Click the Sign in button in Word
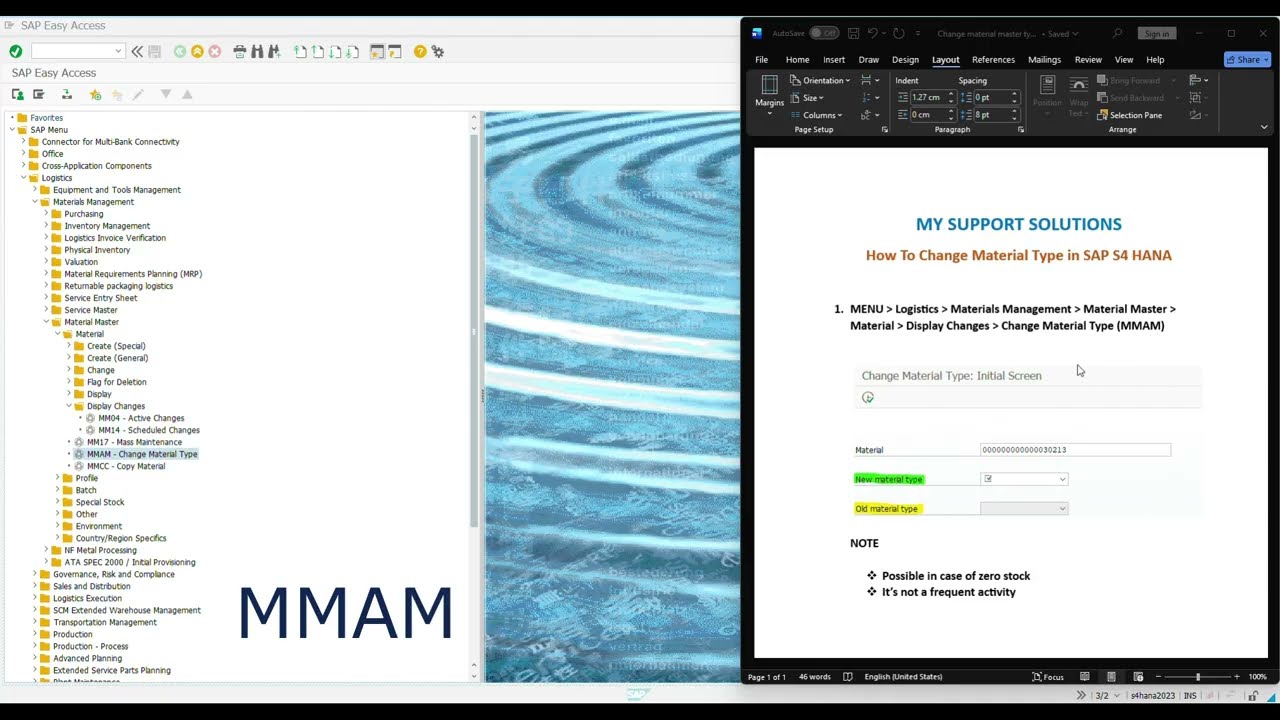Viewport: 1280px width, 720px height. [1156, 34]
